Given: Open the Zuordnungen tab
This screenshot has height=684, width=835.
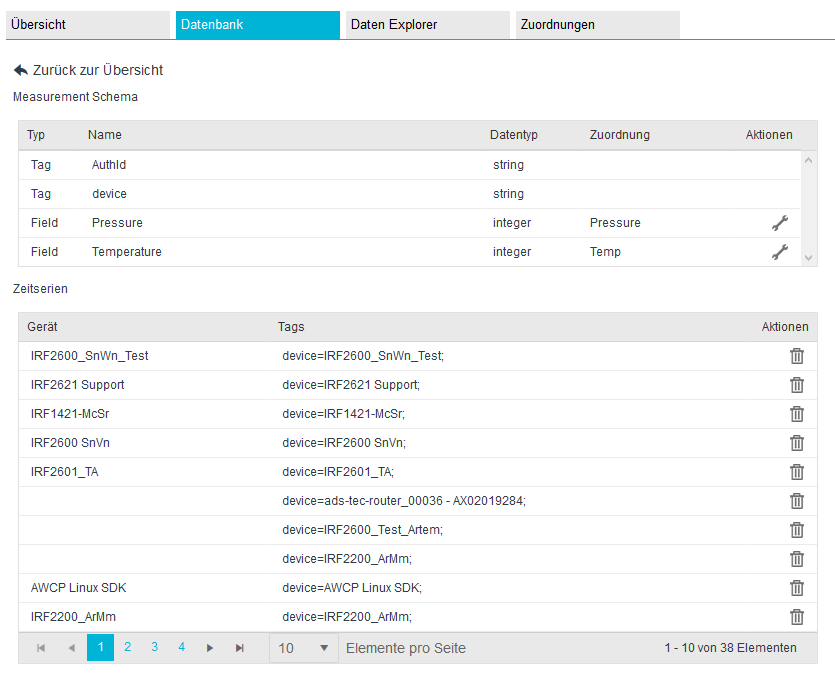Looking at the screenshot, I should point(597,25).
